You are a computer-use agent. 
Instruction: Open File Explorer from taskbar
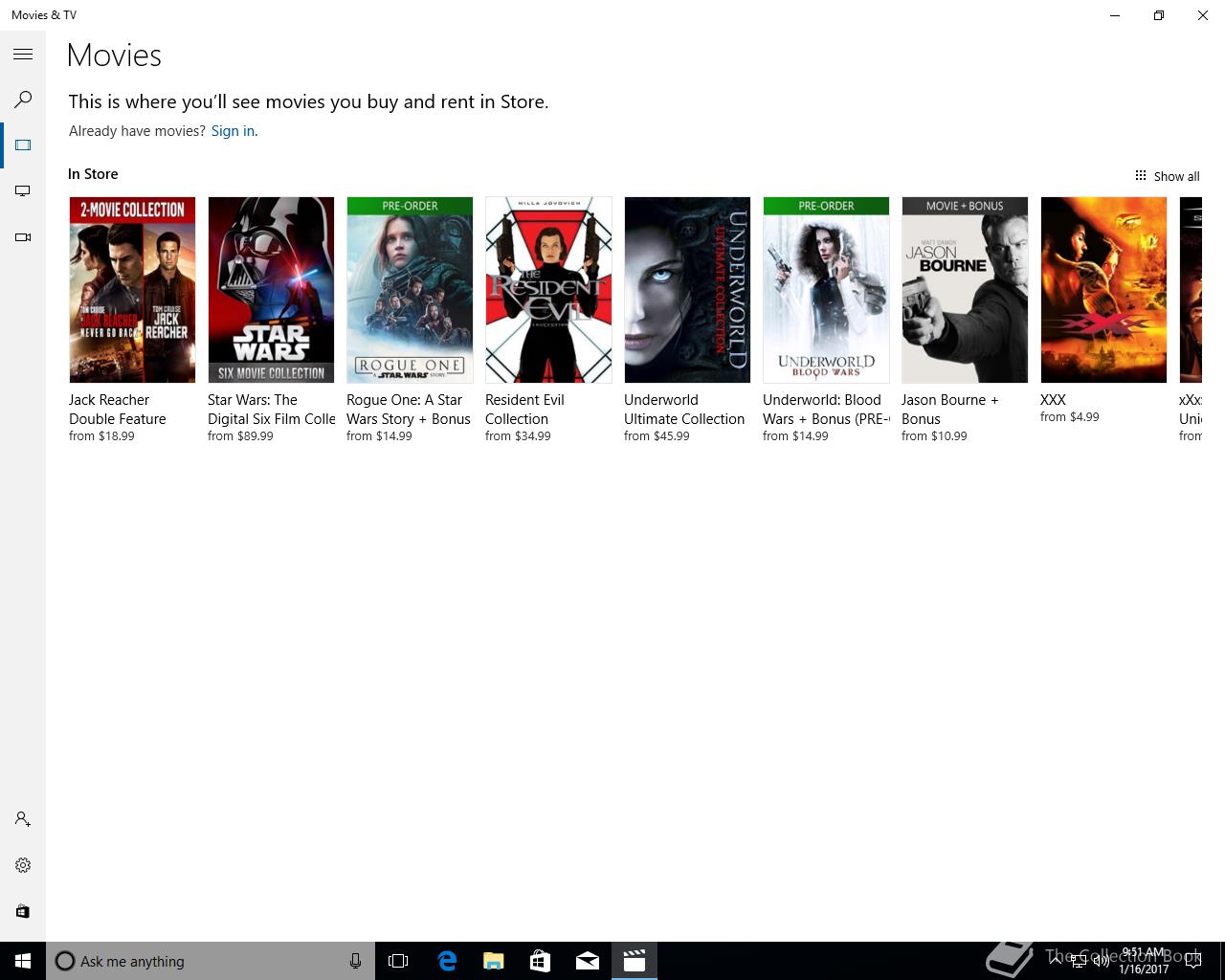pos(494,961)
